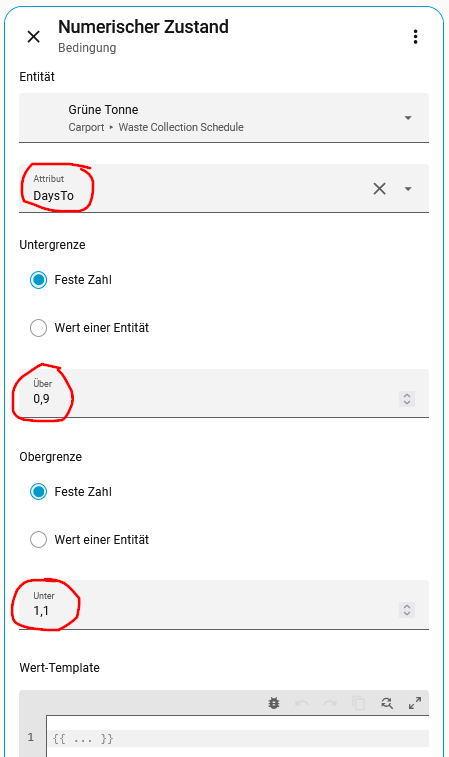Image resolution: width=449 pixels, height=757 pixels.
Task: Click into the Wert-Template code line
Action: pyautogui.click(x=238, y=738)
